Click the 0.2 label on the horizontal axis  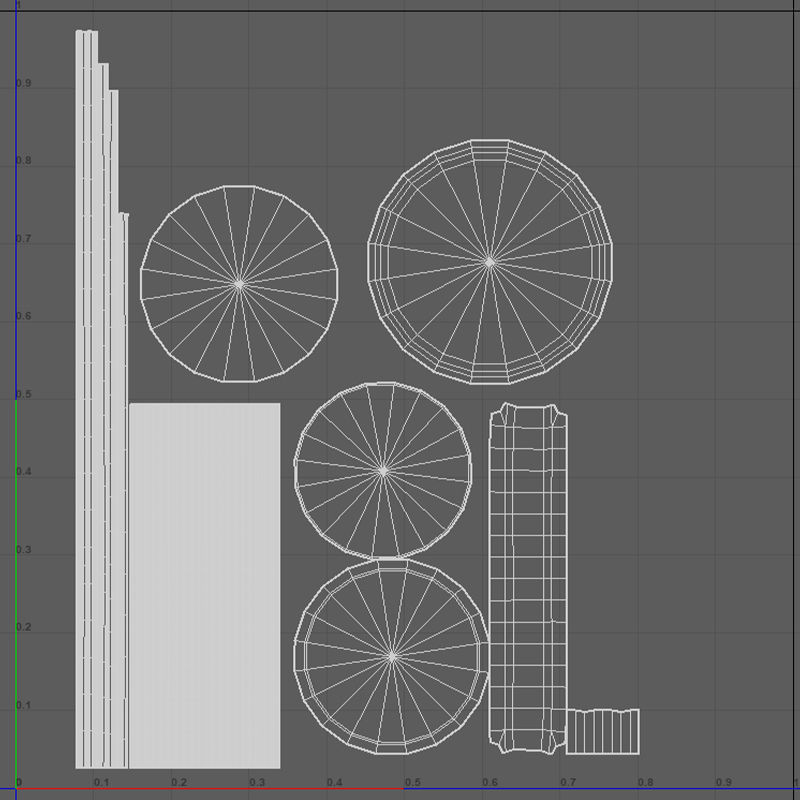[179, 782]
